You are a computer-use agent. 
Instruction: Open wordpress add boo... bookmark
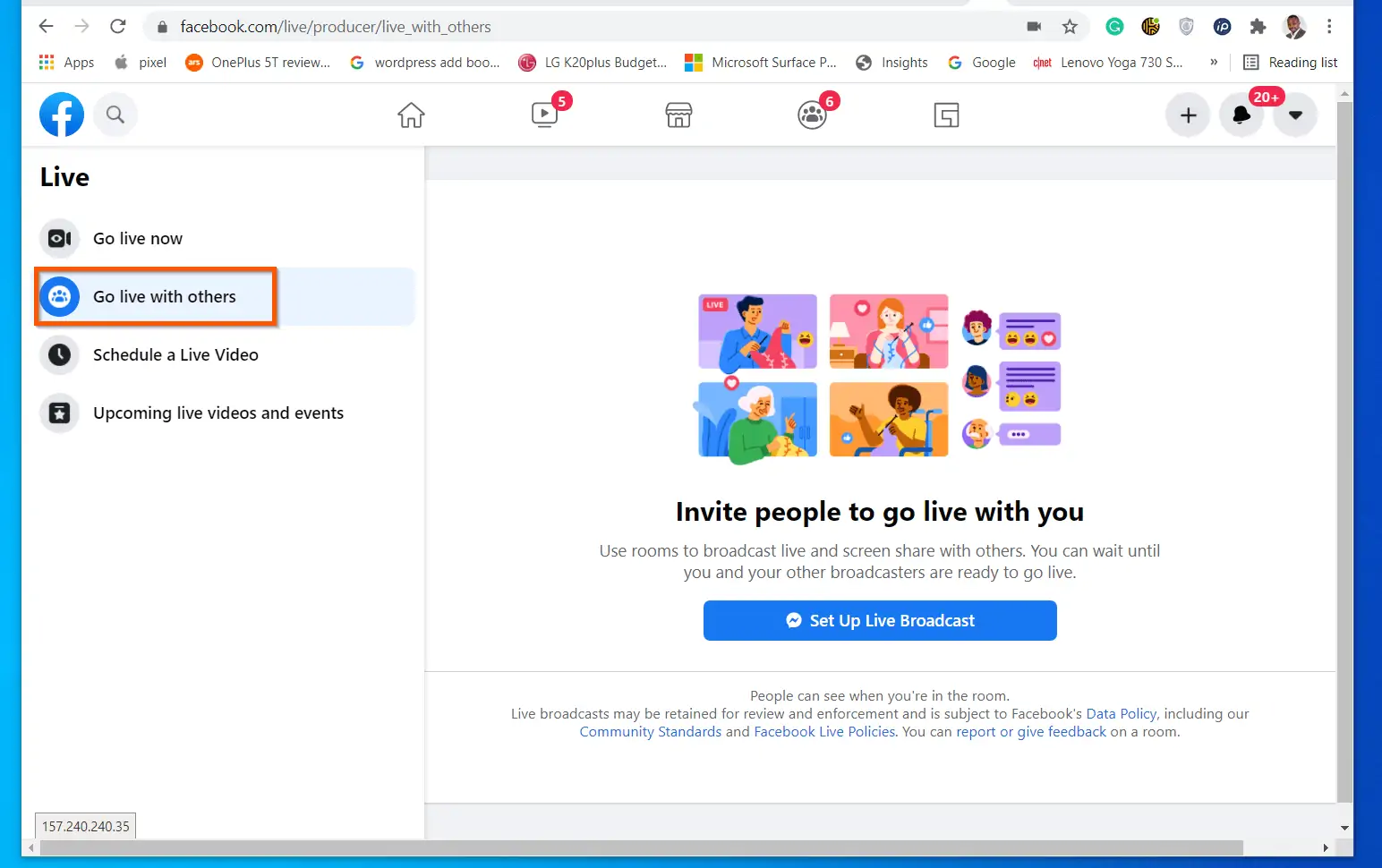coord(425,62)
